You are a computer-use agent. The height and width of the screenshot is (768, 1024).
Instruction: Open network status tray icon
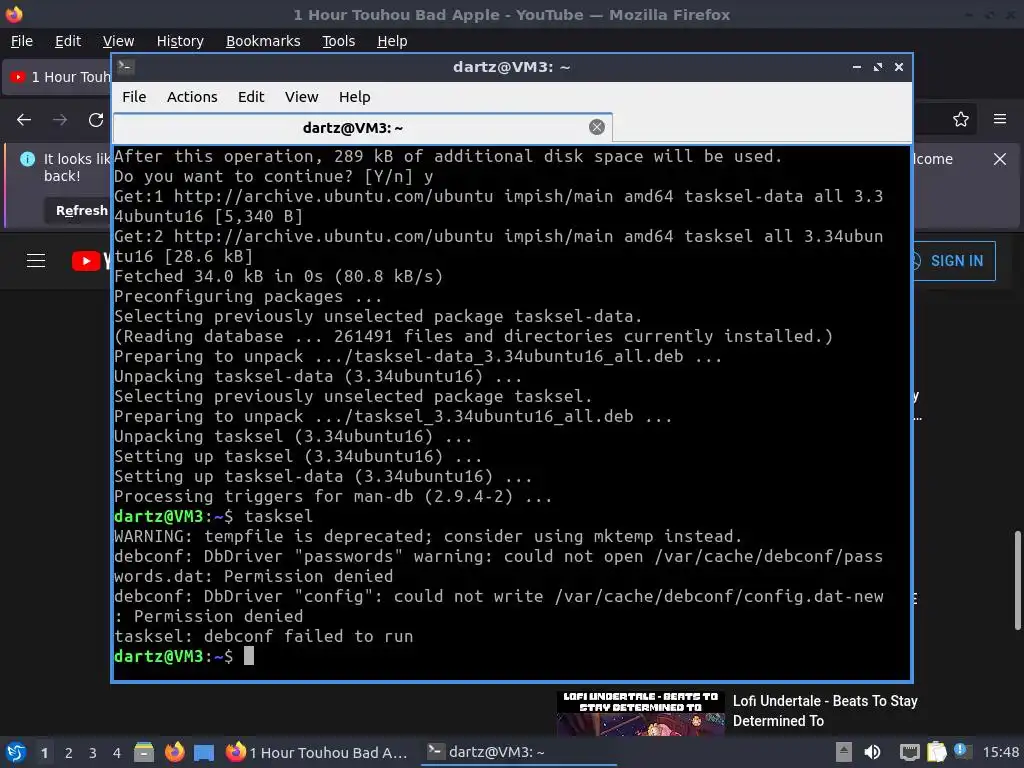909,752
